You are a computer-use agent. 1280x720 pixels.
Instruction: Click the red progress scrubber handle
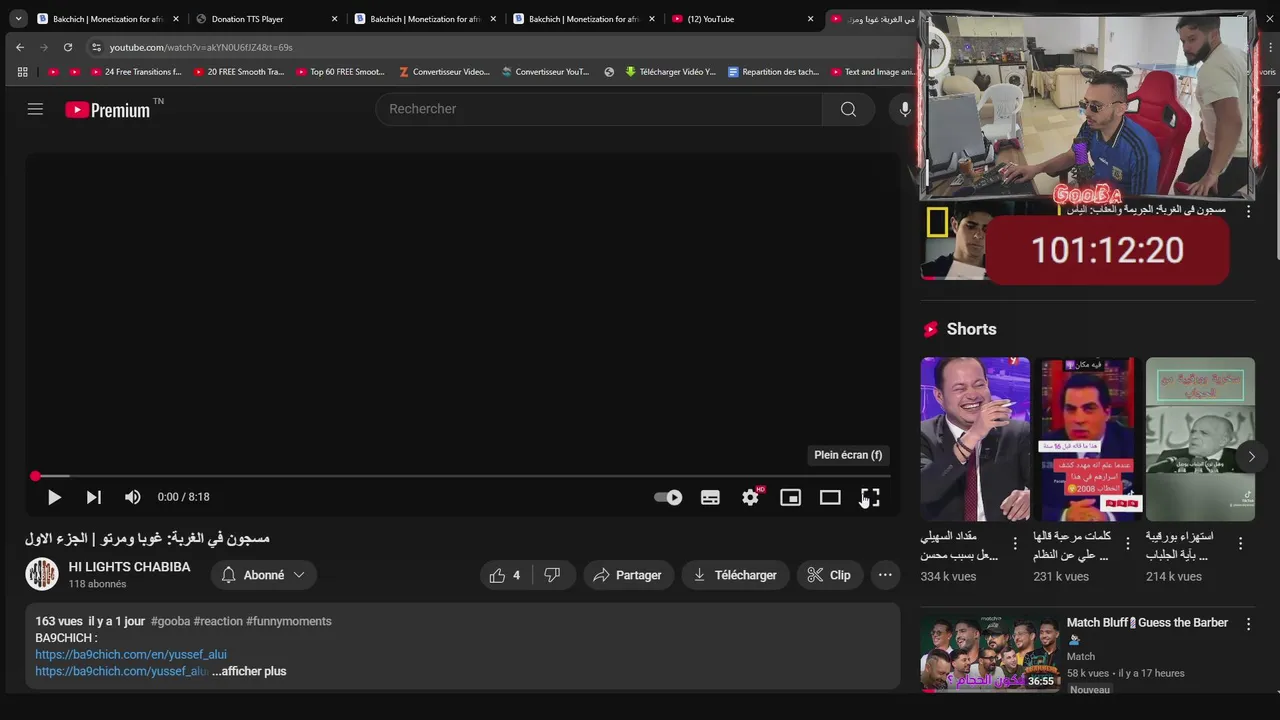35,476
